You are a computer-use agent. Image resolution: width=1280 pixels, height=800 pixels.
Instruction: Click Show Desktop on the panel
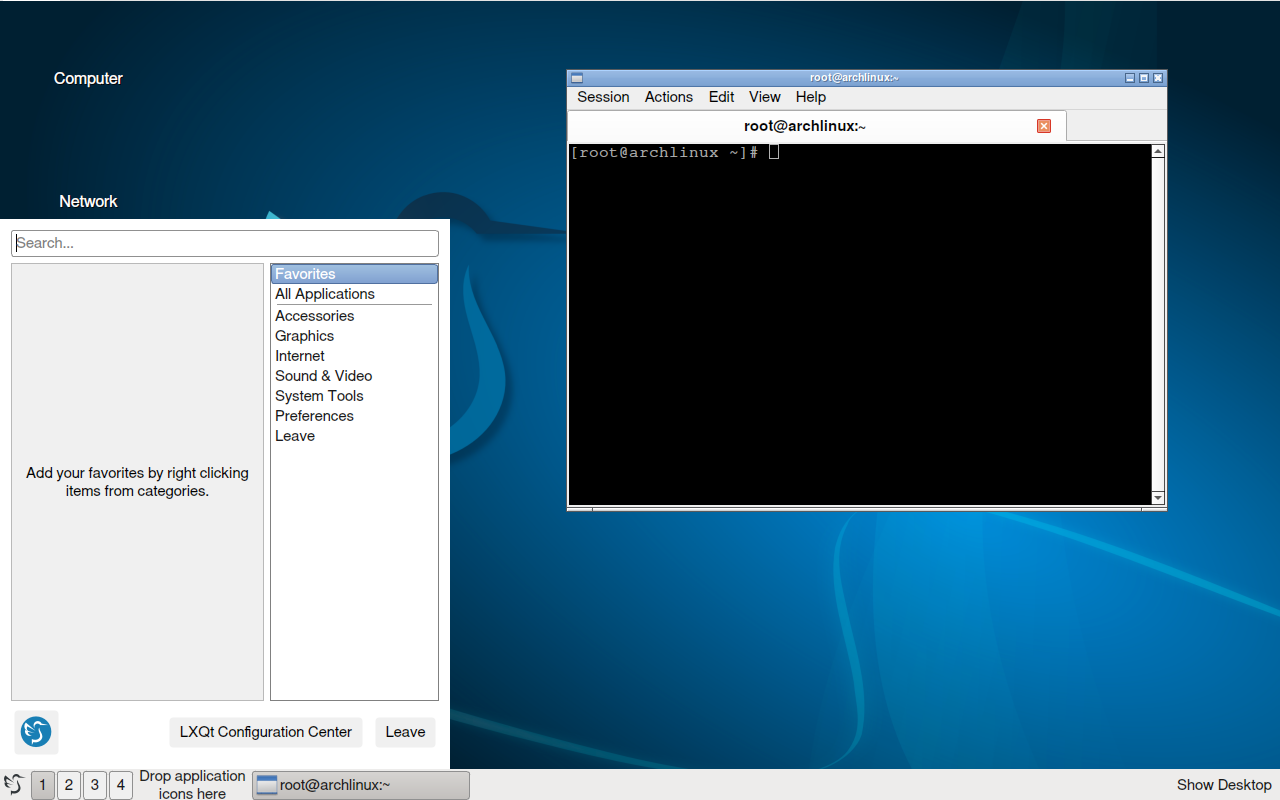click(1224, 785)
